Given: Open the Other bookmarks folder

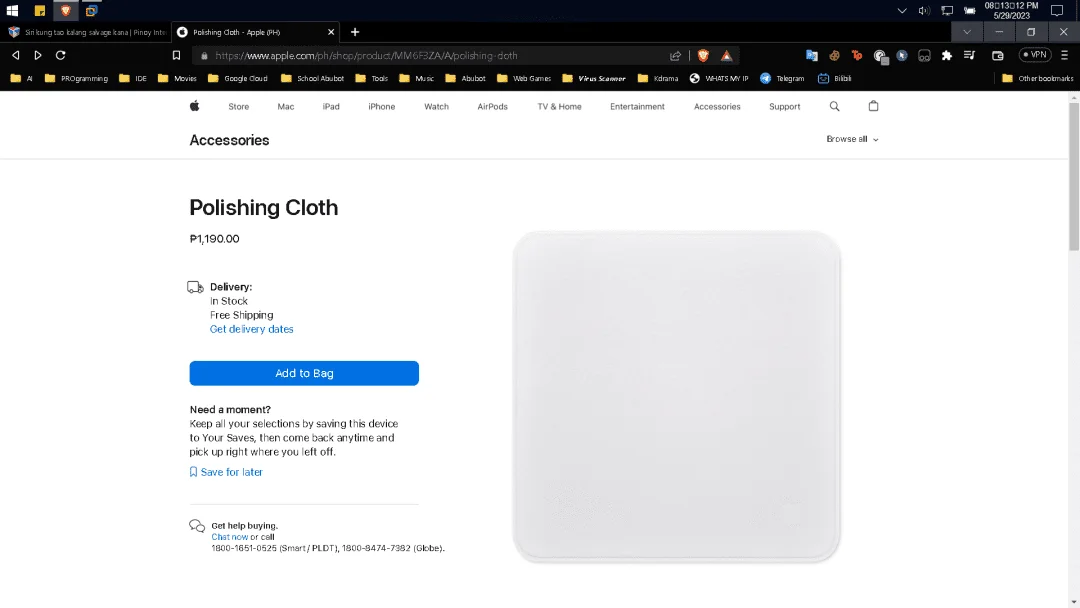Looking at the screenshot, I should click(1037, 78).
